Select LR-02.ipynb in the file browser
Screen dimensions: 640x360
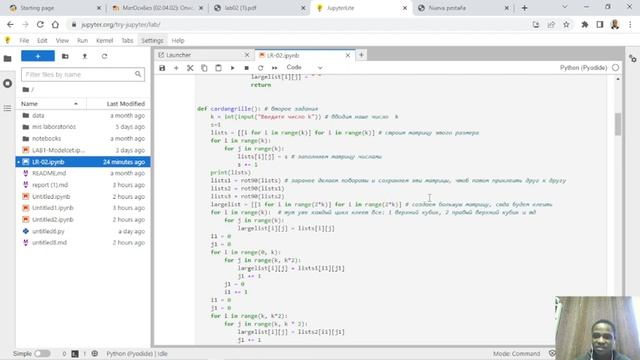pyautogui.click(x=83, y=162)
